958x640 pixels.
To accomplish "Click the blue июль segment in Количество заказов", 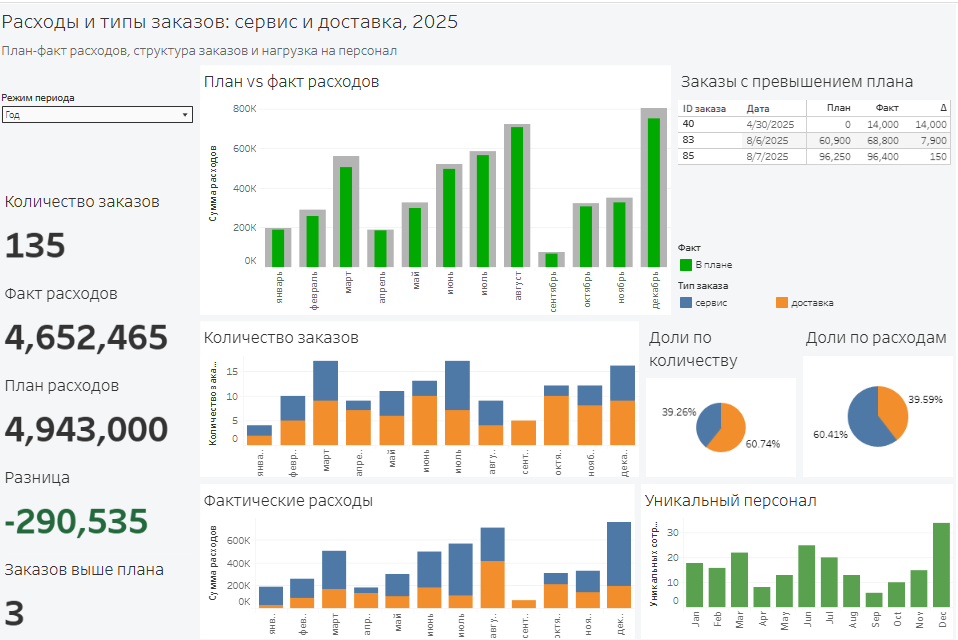I will (x=458, y=385).
